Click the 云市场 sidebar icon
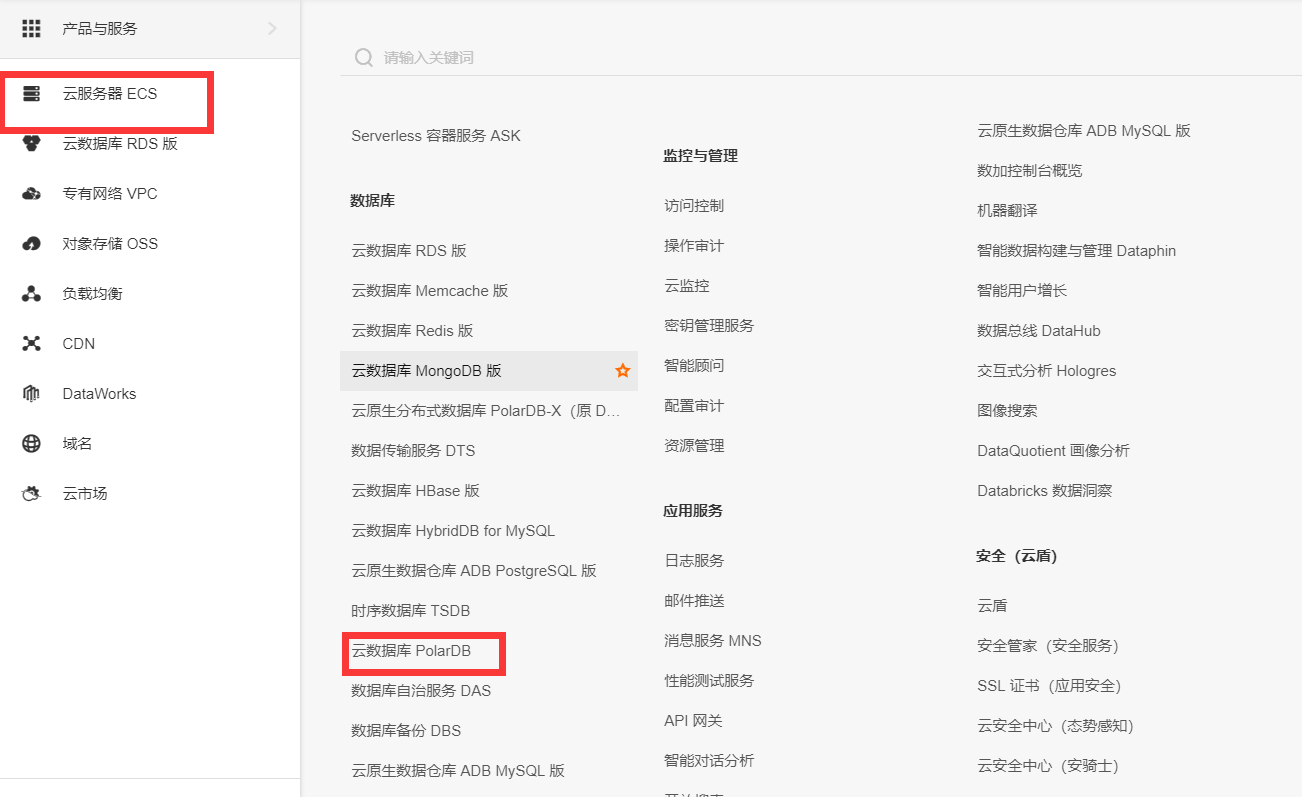Screen dimensions: 1302x797 pyautogui.click(x=31, y=494)
